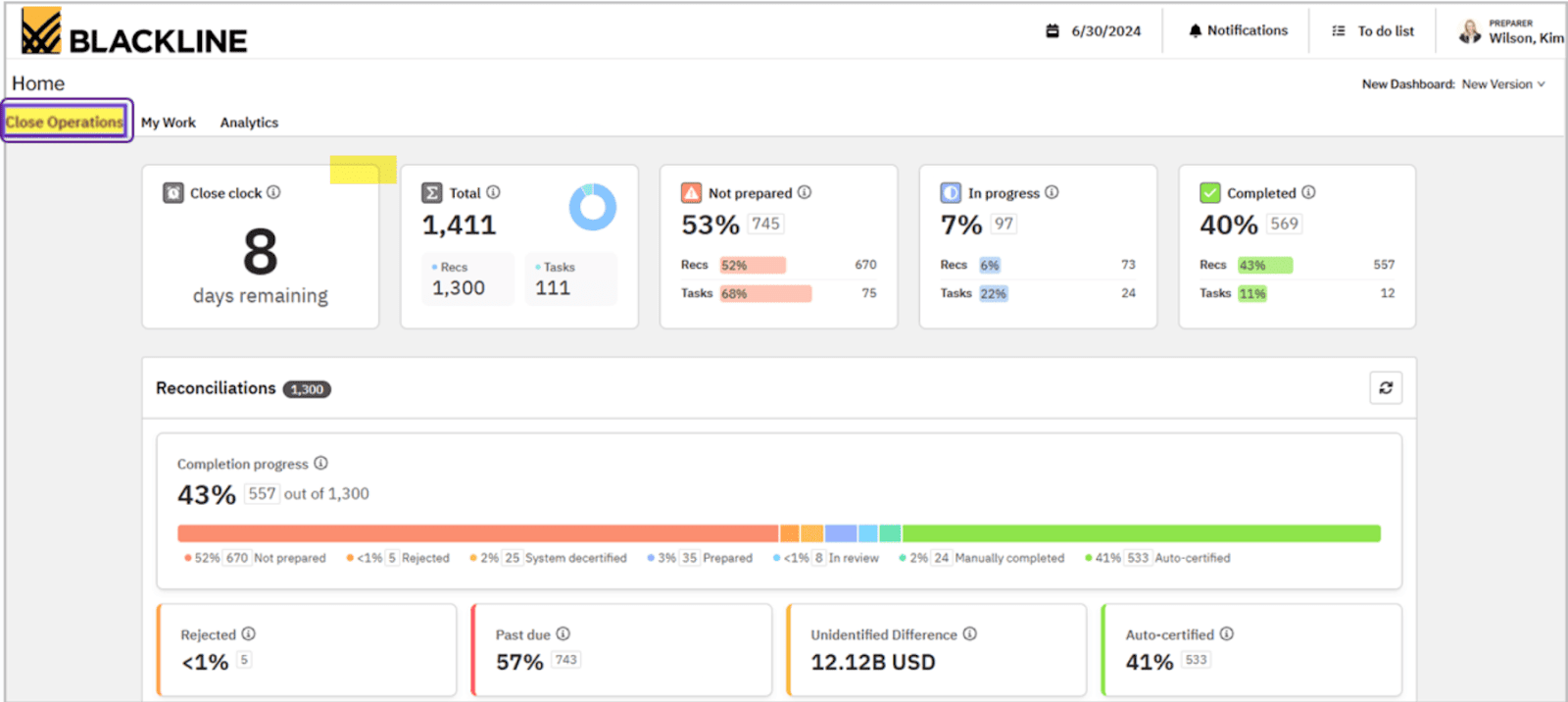Click the Close clock icon
This screenshot has height=702, width=1568.
173,193
